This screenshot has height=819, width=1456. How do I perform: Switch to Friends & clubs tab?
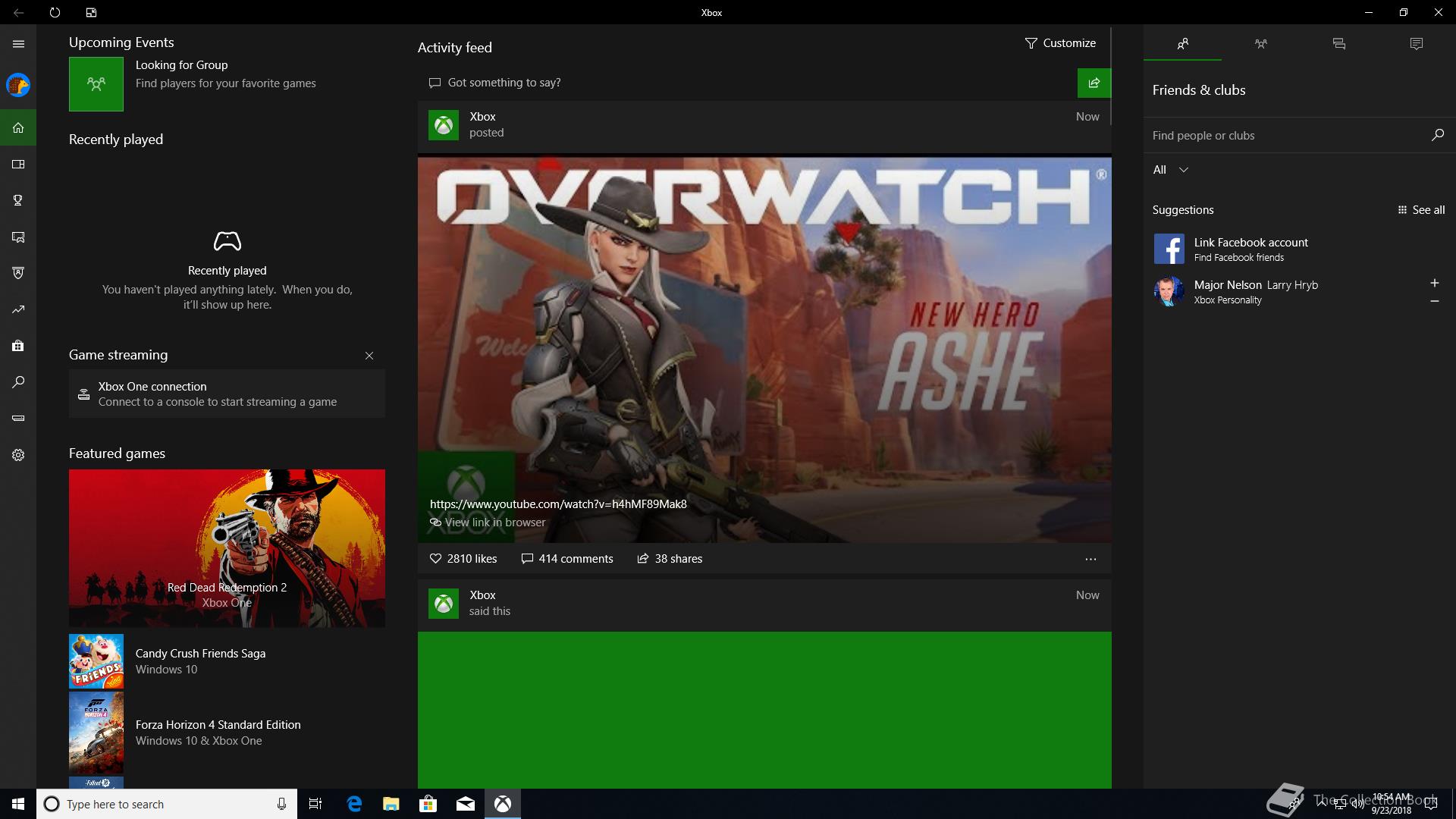coord(1182,44)
